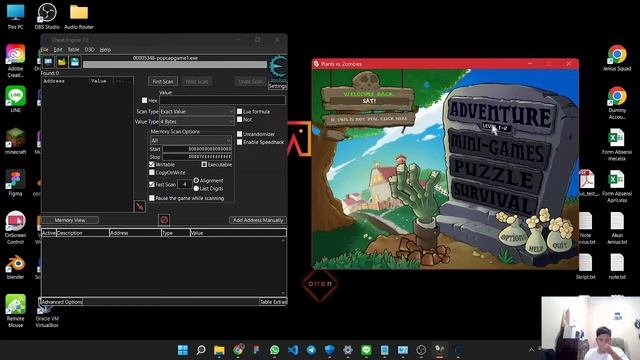The image size is (640, 360).
Task: Click Advanced Options at bottom of Cheat Engine
Action: 62,302
